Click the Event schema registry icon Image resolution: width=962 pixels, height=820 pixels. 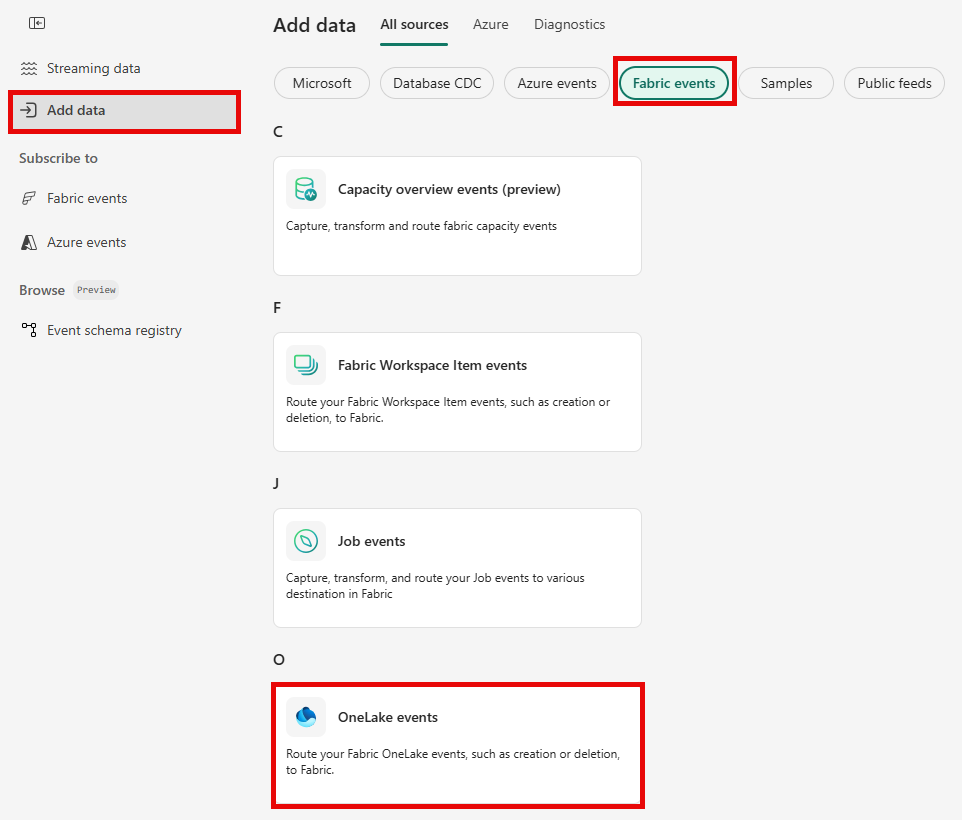29,330
